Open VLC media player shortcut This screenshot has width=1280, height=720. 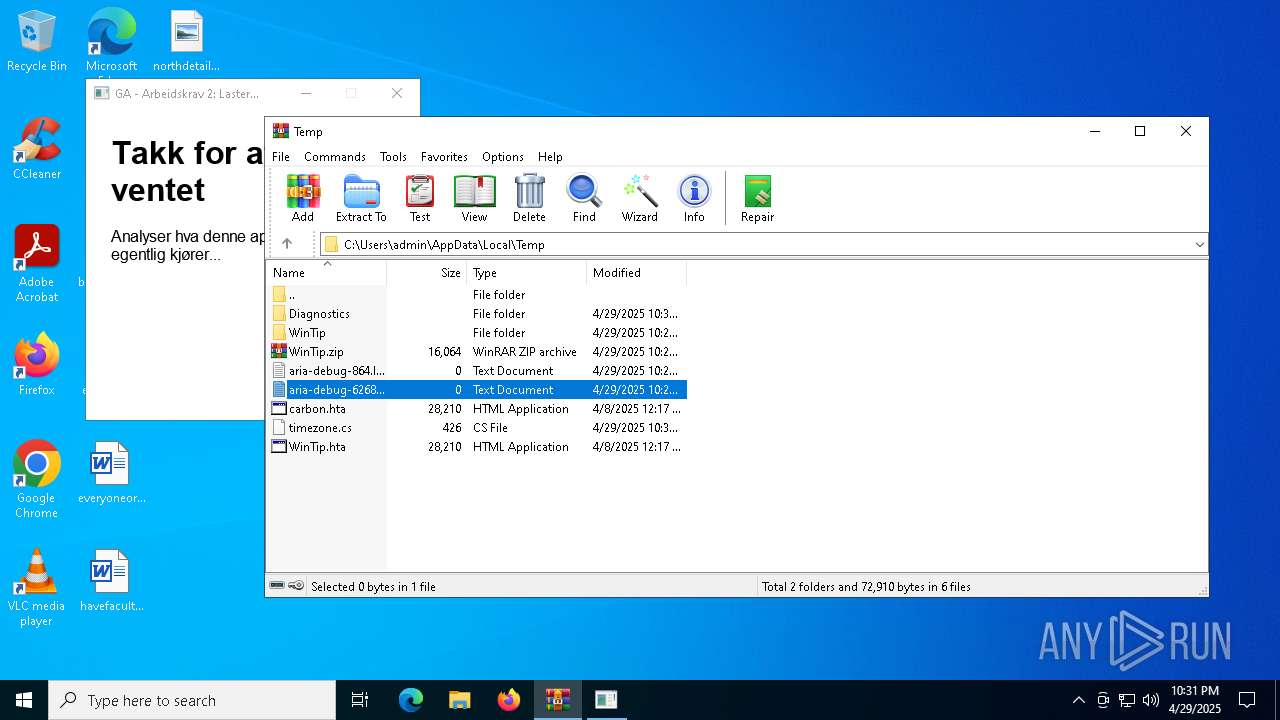pyautogui.click(x=37, y=588)
